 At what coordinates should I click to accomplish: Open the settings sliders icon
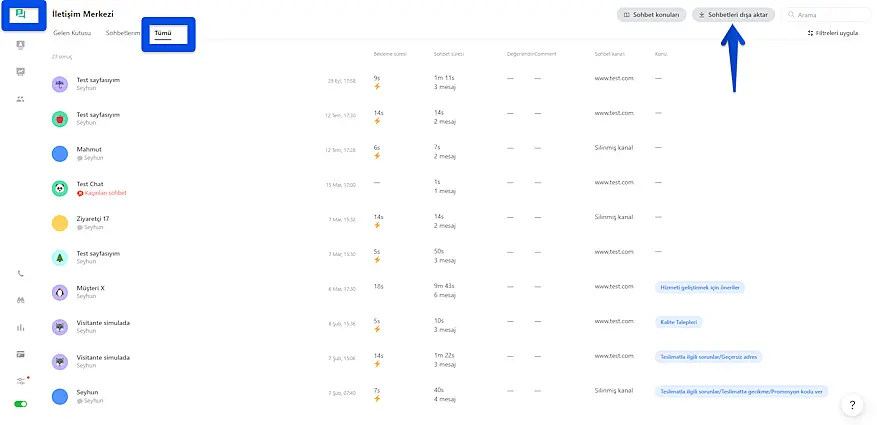pos(21,381)
